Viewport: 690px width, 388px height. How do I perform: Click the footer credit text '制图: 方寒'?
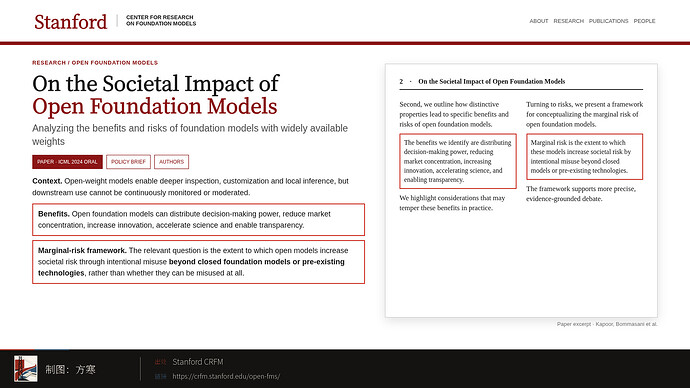[x=70, y=370]
